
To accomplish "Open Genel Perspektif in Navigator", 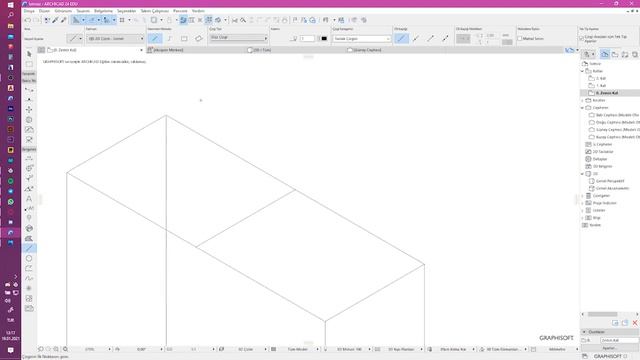I will 610,181.
